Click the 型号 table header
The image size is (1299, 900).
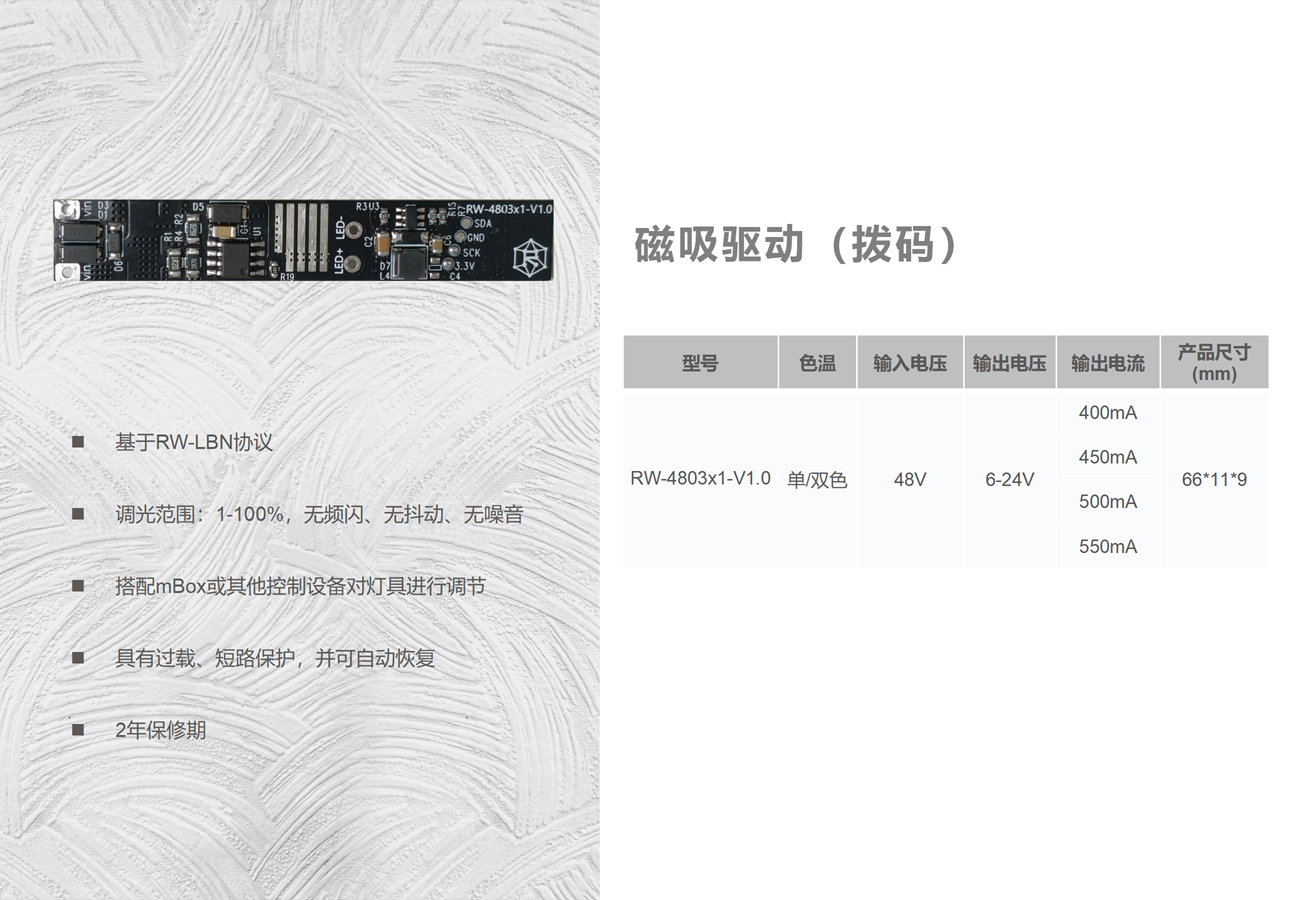pyautogui.click(x=700, y=362)
